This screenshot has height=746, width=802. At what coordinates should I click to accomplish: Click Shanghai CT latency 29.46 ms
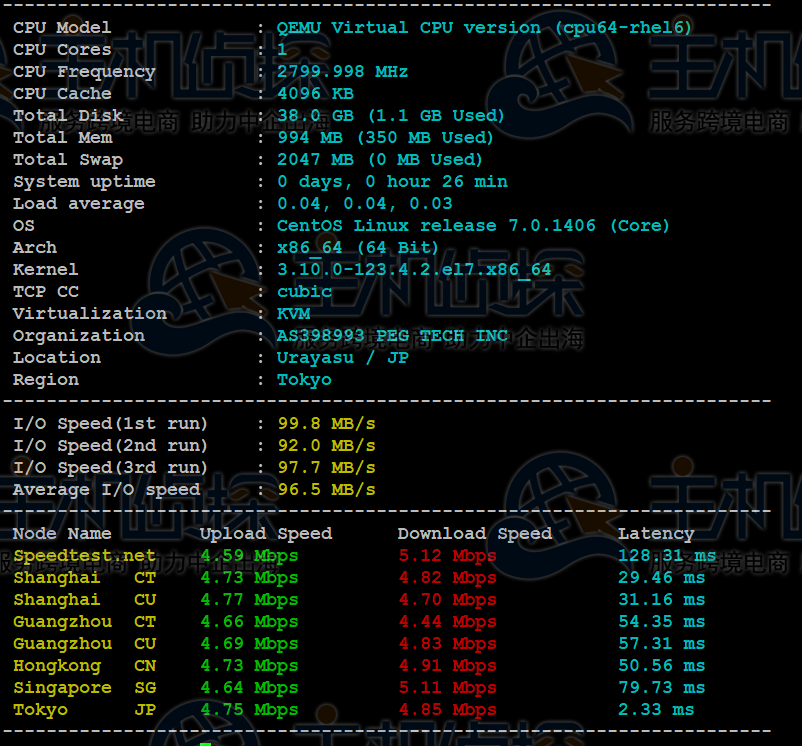click(661, 577)
